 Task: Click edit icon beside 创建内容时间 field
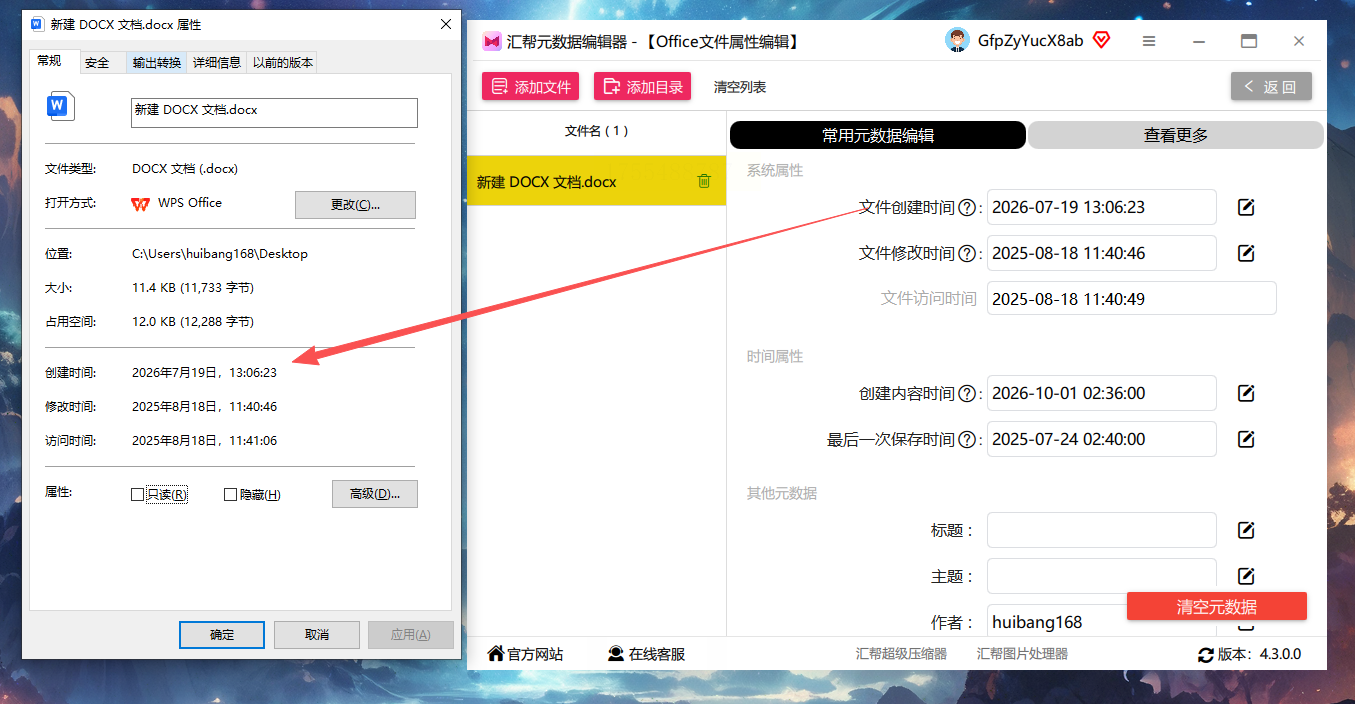1246,393
